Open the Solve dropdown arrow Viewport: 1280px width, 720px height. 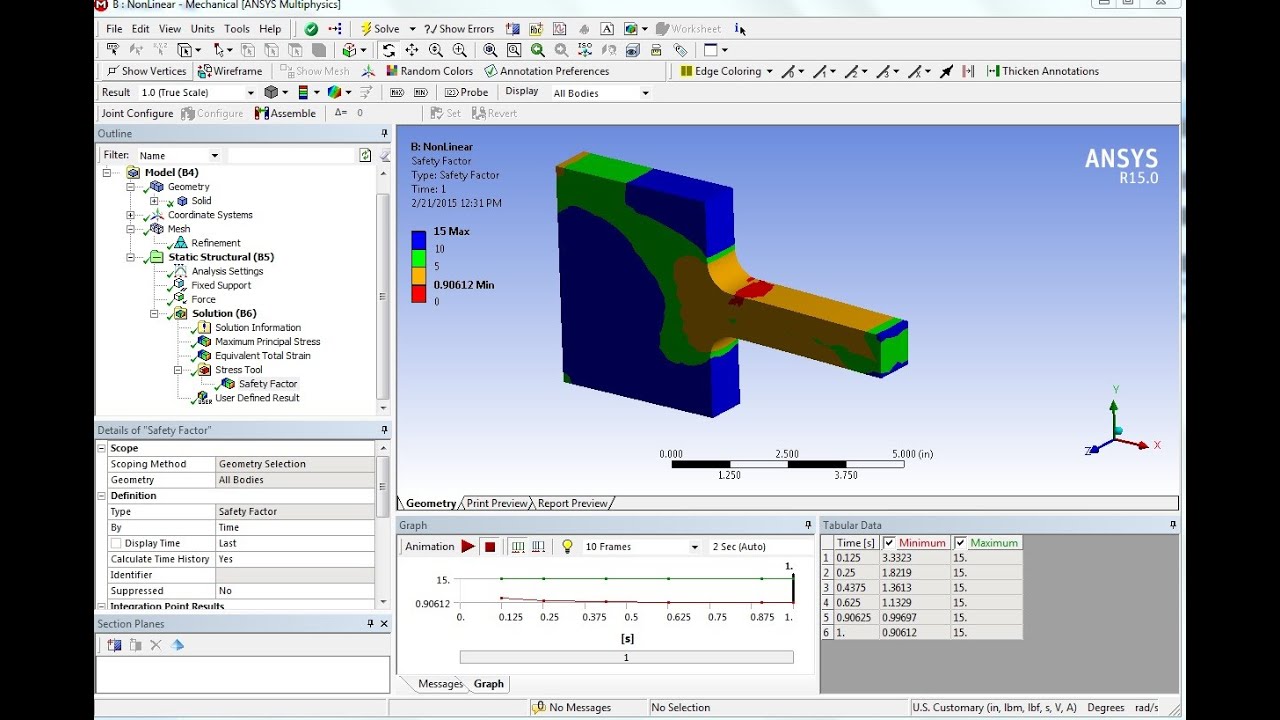pos(412,29)
